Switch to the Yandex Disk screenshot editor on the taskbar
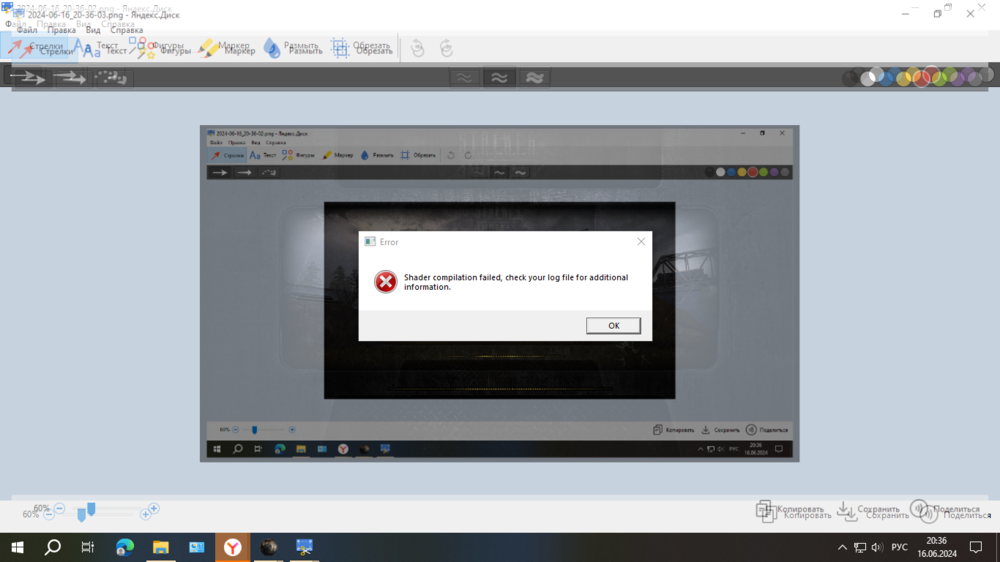 304,547
